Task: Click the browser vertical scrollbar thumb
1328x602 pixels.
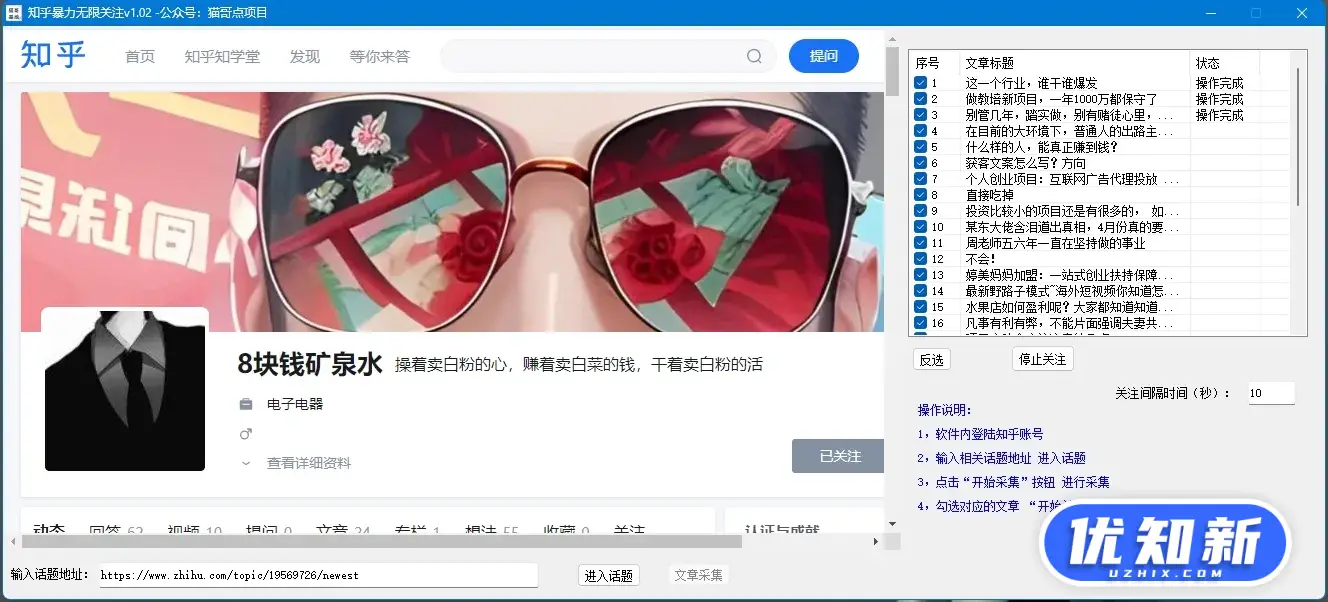Action: [893, 71]
